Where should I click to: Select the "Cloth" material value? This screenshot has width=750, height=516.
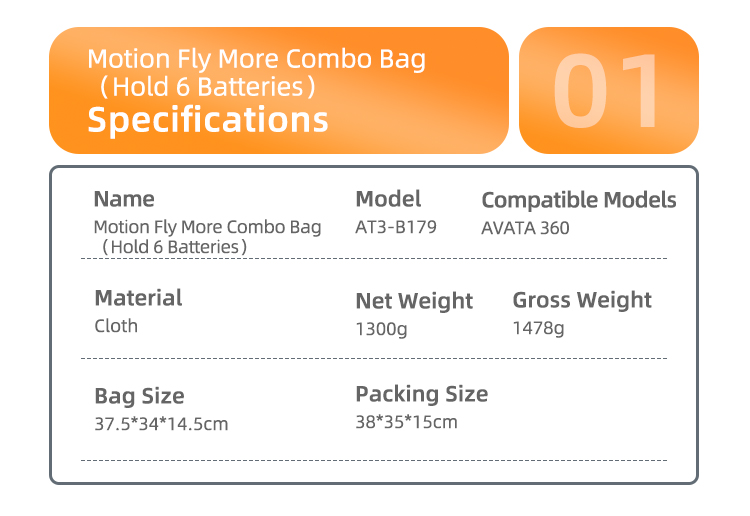tap(116, 326)
